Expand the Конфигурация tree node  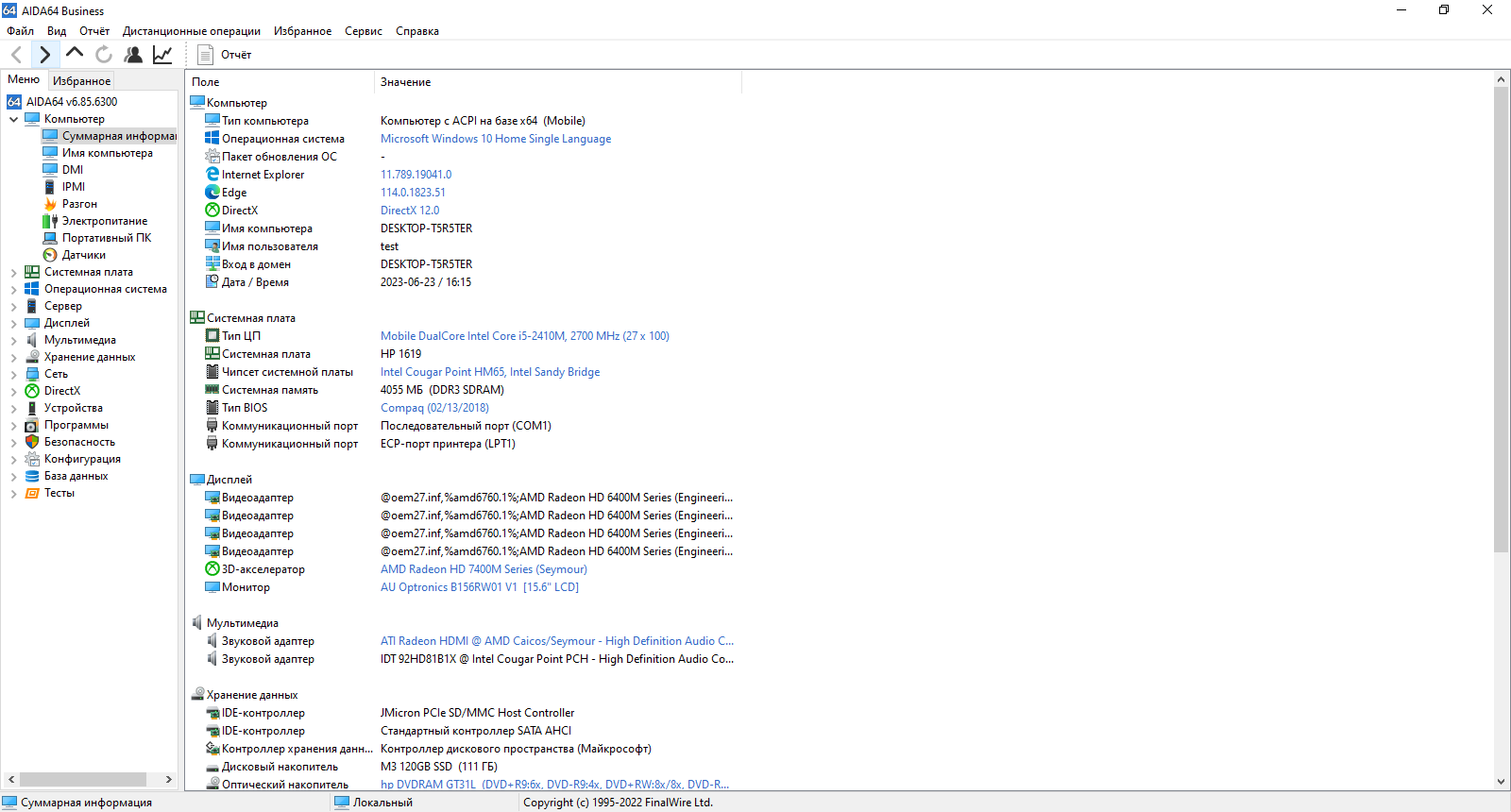pyautogui.click(x=13, y=459)
